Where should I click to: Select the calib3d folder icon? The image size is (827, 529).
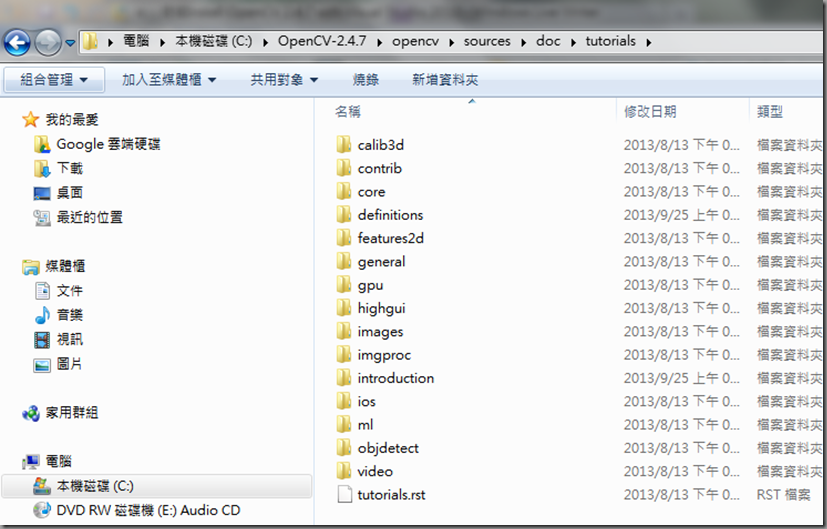[x=344, y=145]
